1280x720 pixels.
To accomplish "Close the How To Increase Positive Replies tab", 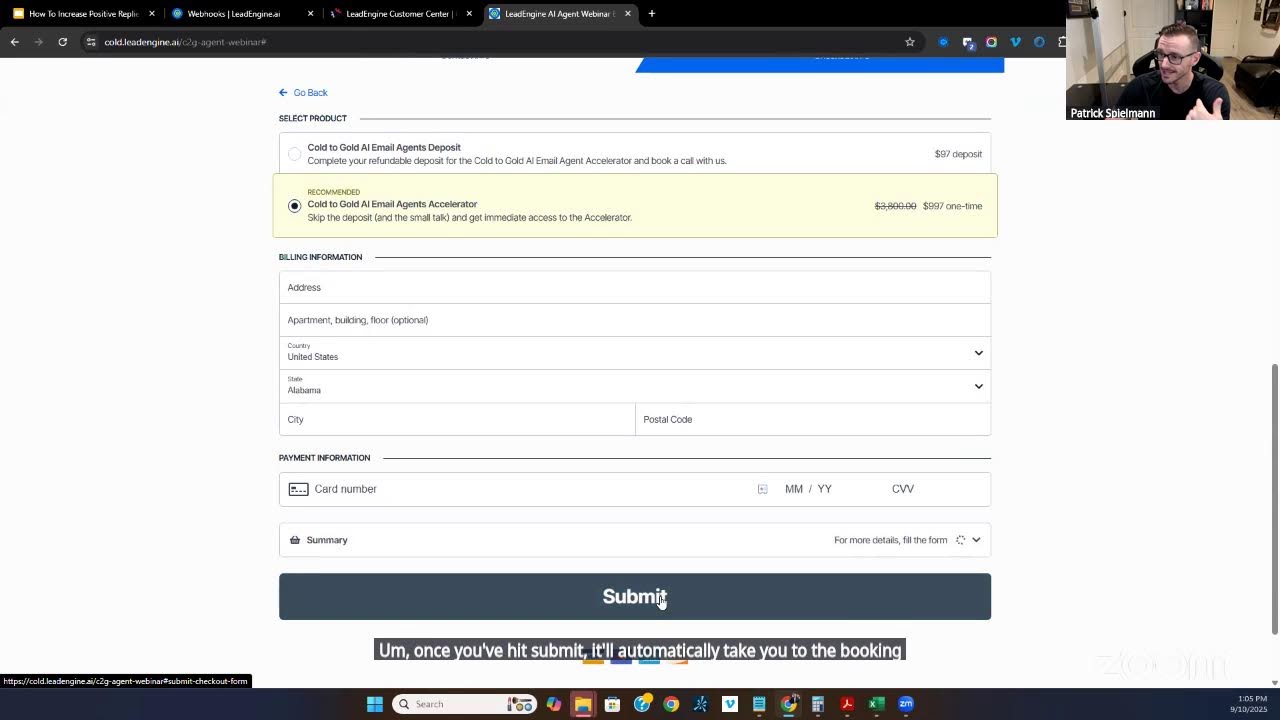I will tap(152, 14).
